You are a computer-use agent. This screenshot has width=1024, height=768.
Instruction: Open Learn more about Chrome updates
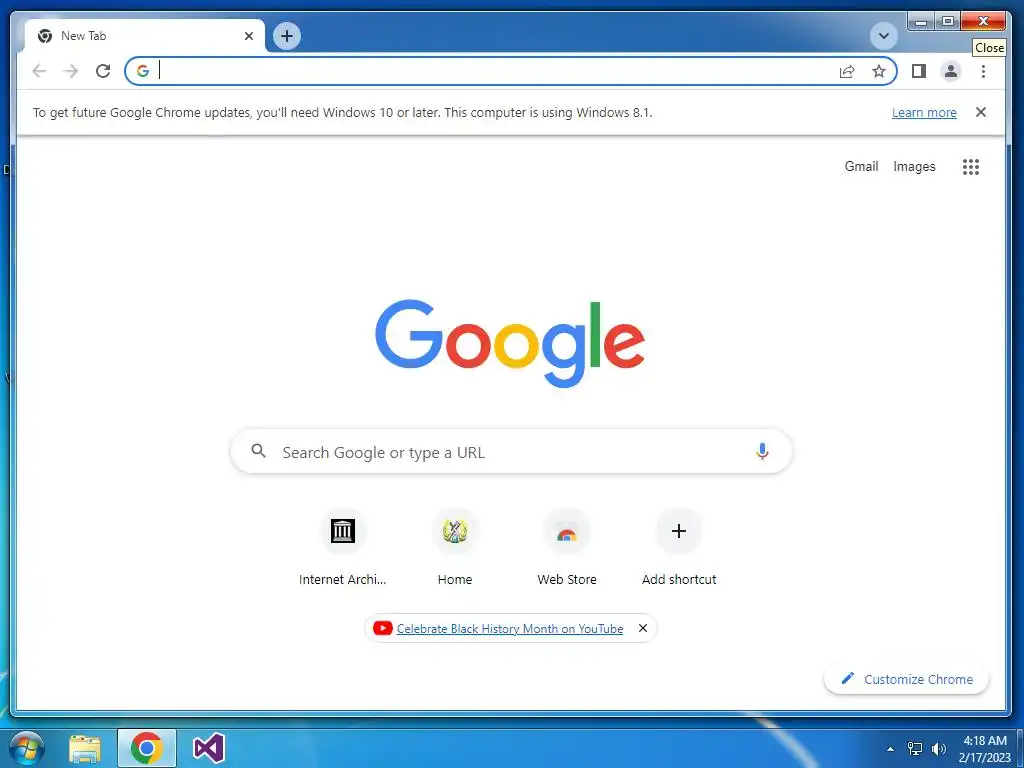pos(924,112)
